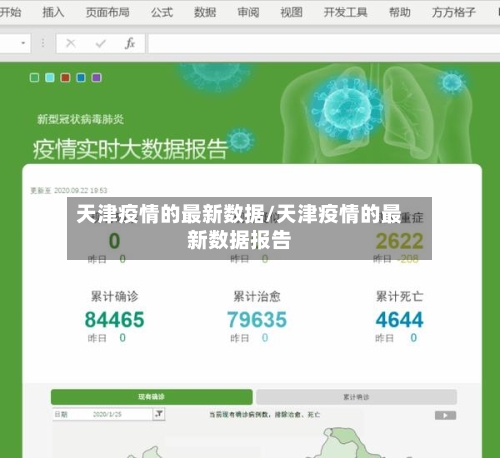
Task: Click the formula bar cancel X icon
Action: (71, 43)
